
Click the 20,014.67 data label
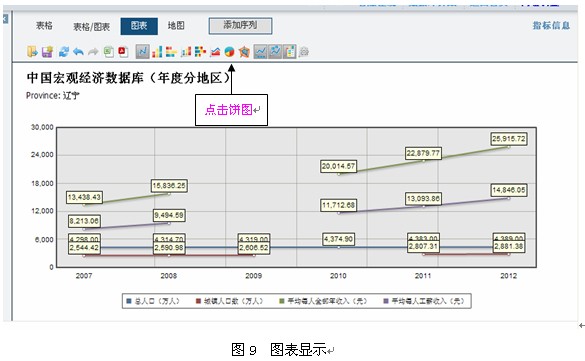pos(338,166)
